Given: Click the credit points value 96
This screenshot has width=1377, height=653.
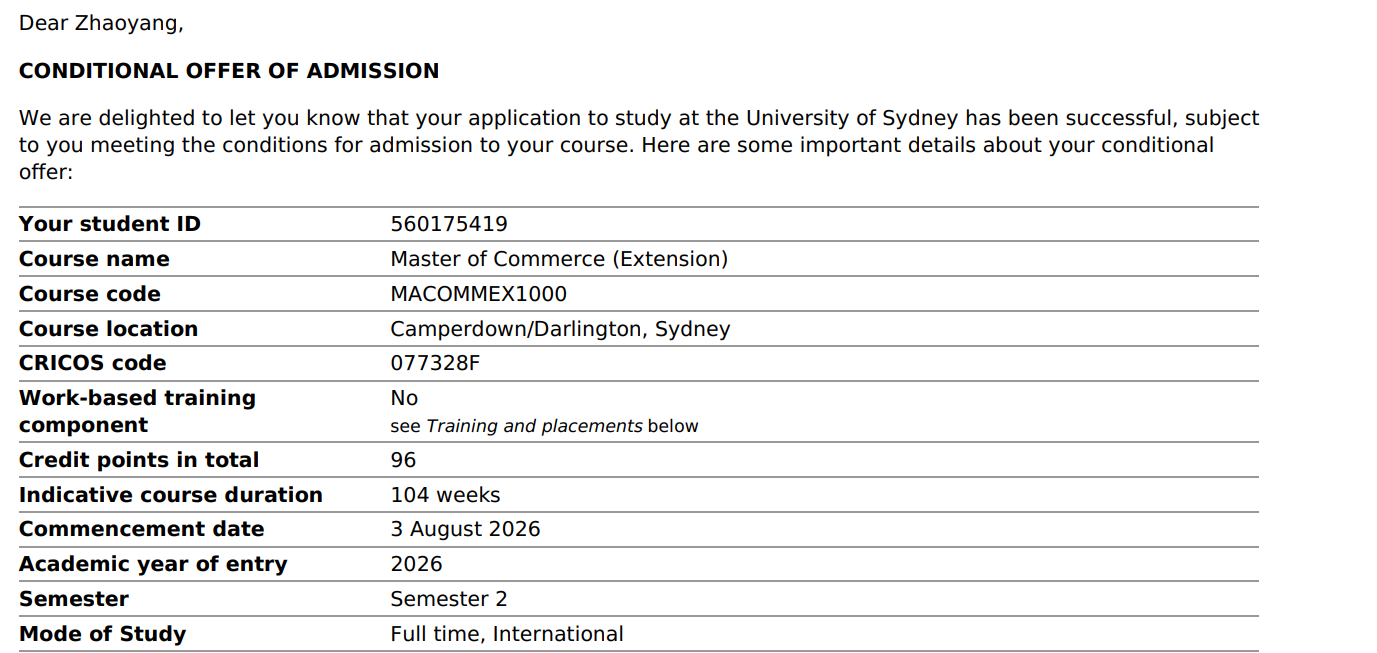Looking at the screenshot, I should [x=403, y=460].
